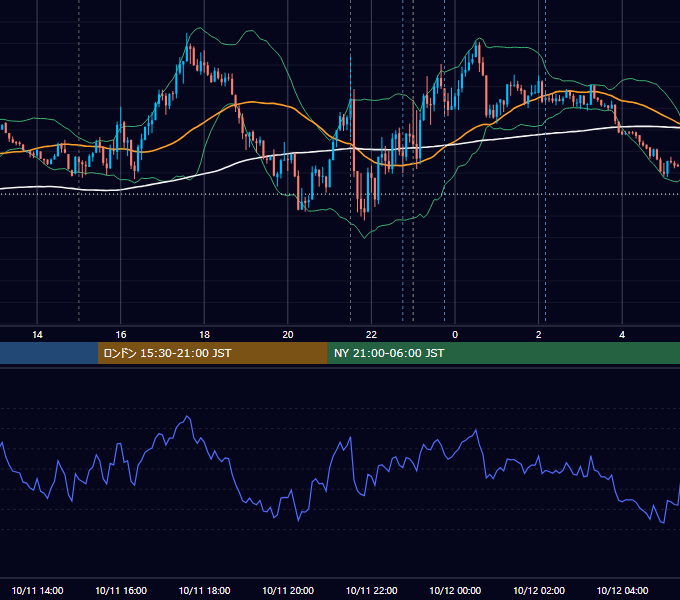Click the 10/12 00:00 date label
The height and width of the screenshot is (600, 680).
pyautogui.click(x=455, y=590)
